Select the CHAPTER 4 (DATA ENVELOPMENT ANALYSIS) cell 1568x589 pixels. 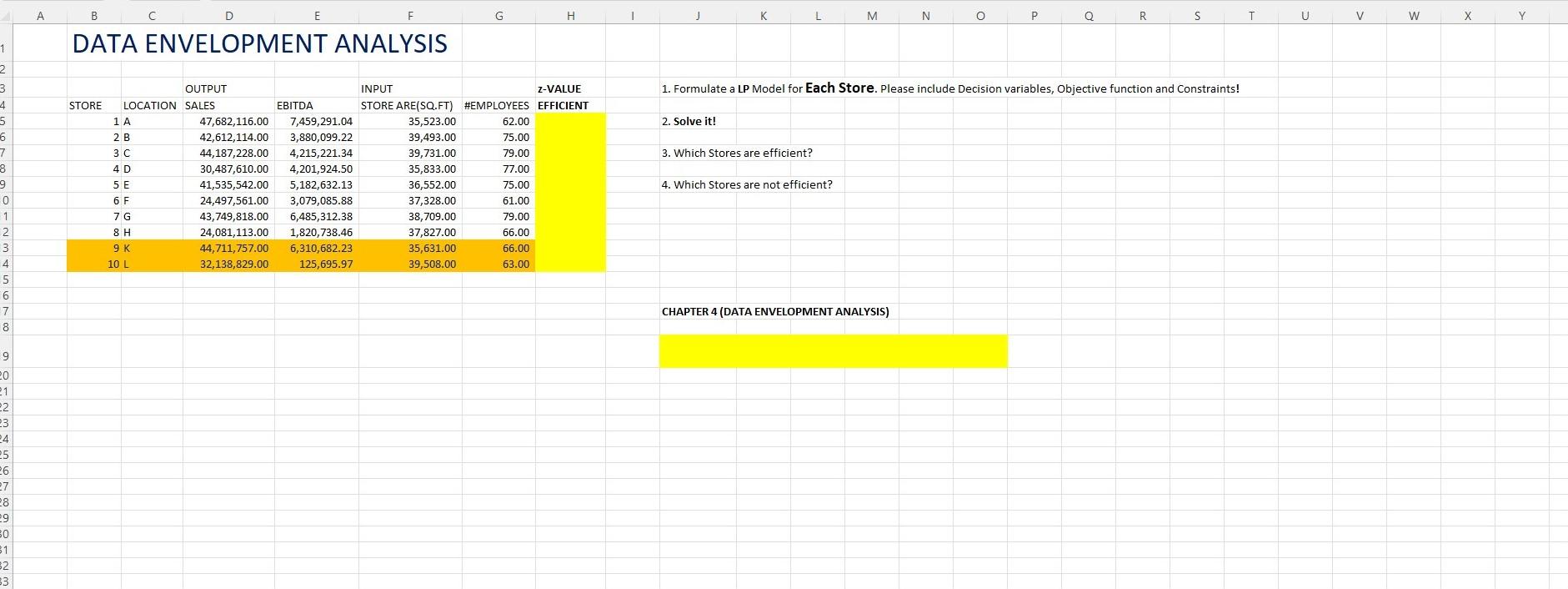point(775,311)
